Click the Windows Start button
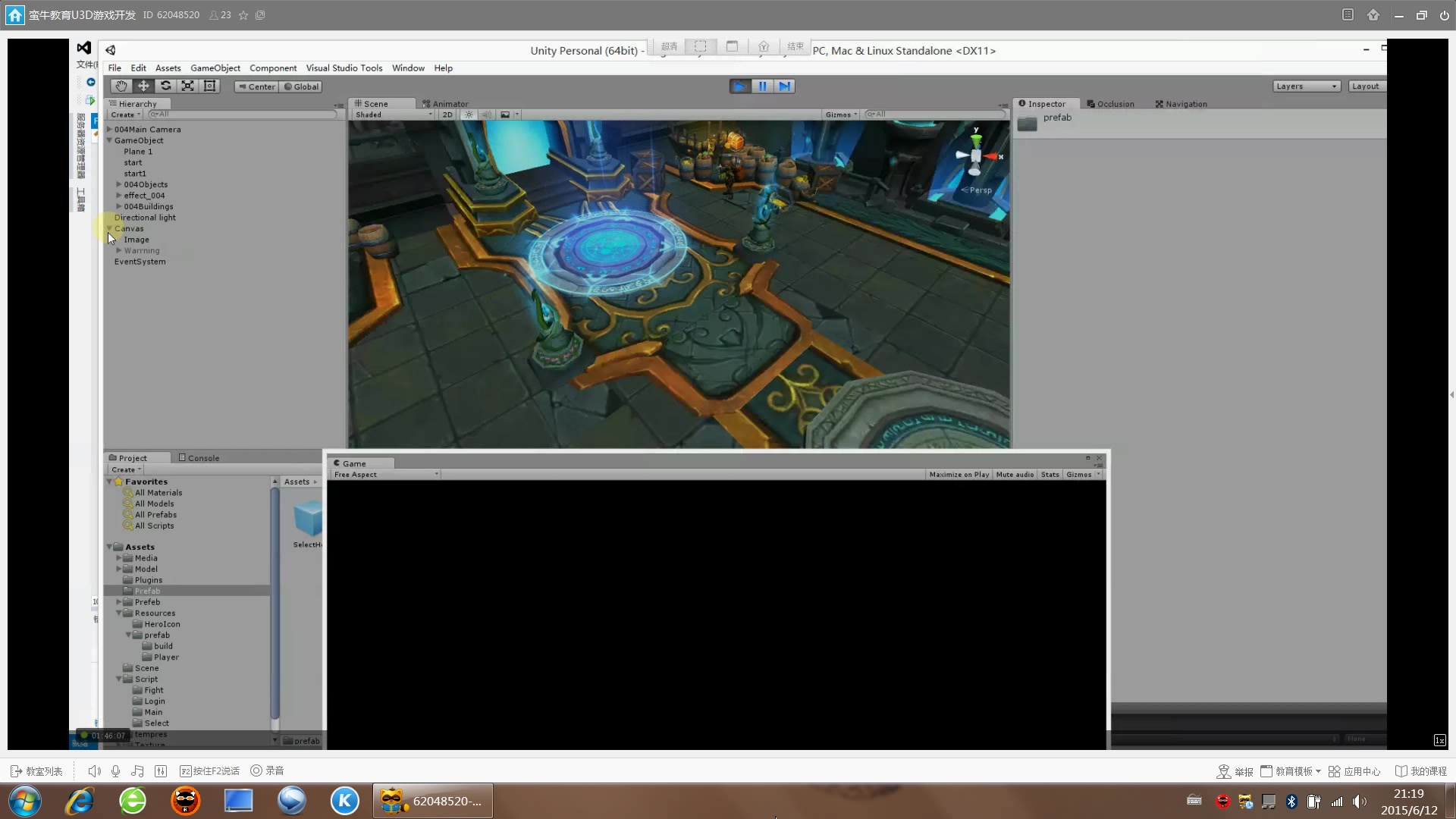The height and width of the screenshot is (819, 1456). tap(25, 801)
